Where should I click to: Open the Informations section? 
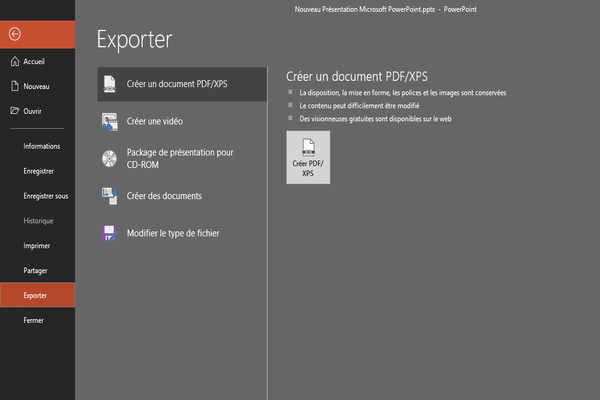tap(38, 146)
